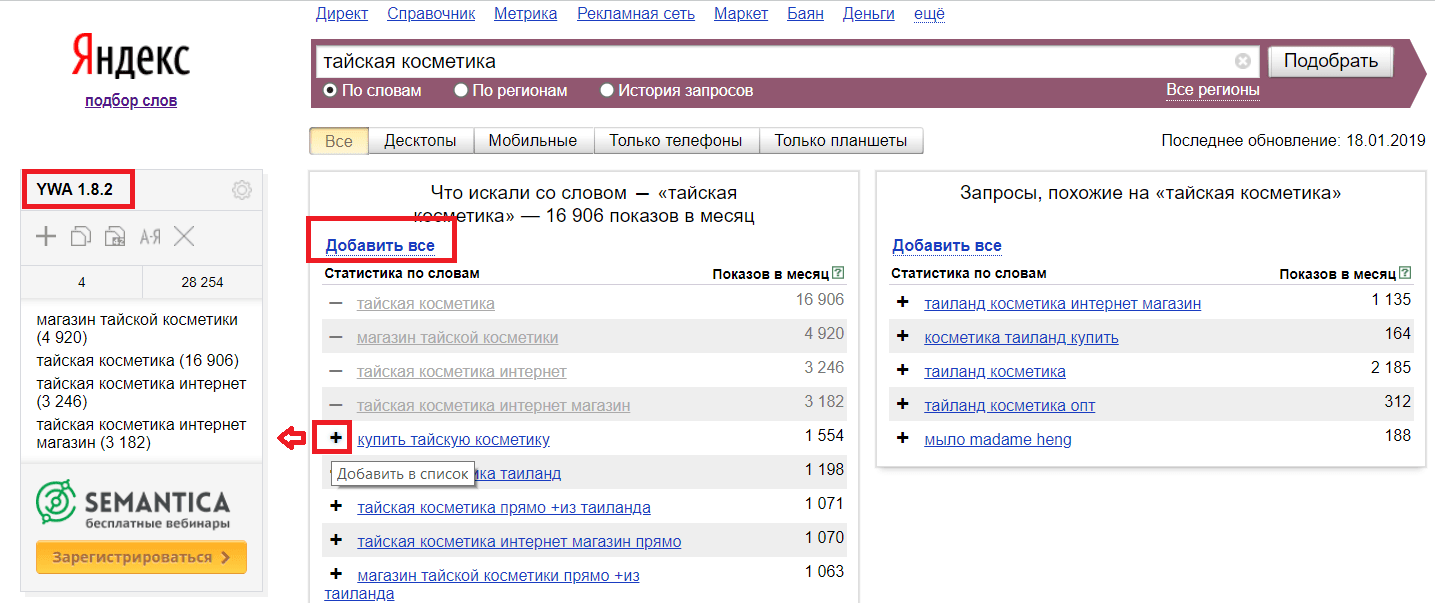Click the Semantica webinars banner logo
Image resolution: width=1435 pixels, height=603 pixels.
[x=133, y=504]
